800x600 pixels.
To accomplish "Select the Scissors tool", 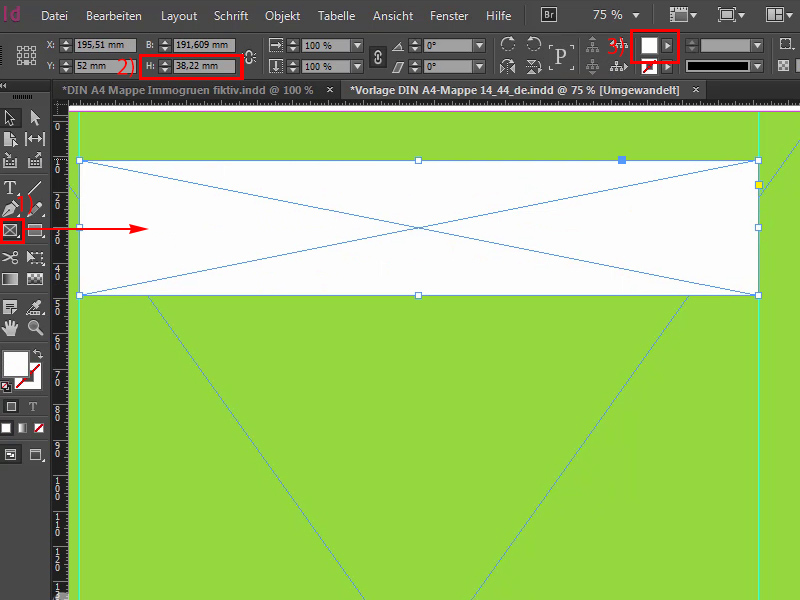I will pyautogui.click(x=11, y=257).
